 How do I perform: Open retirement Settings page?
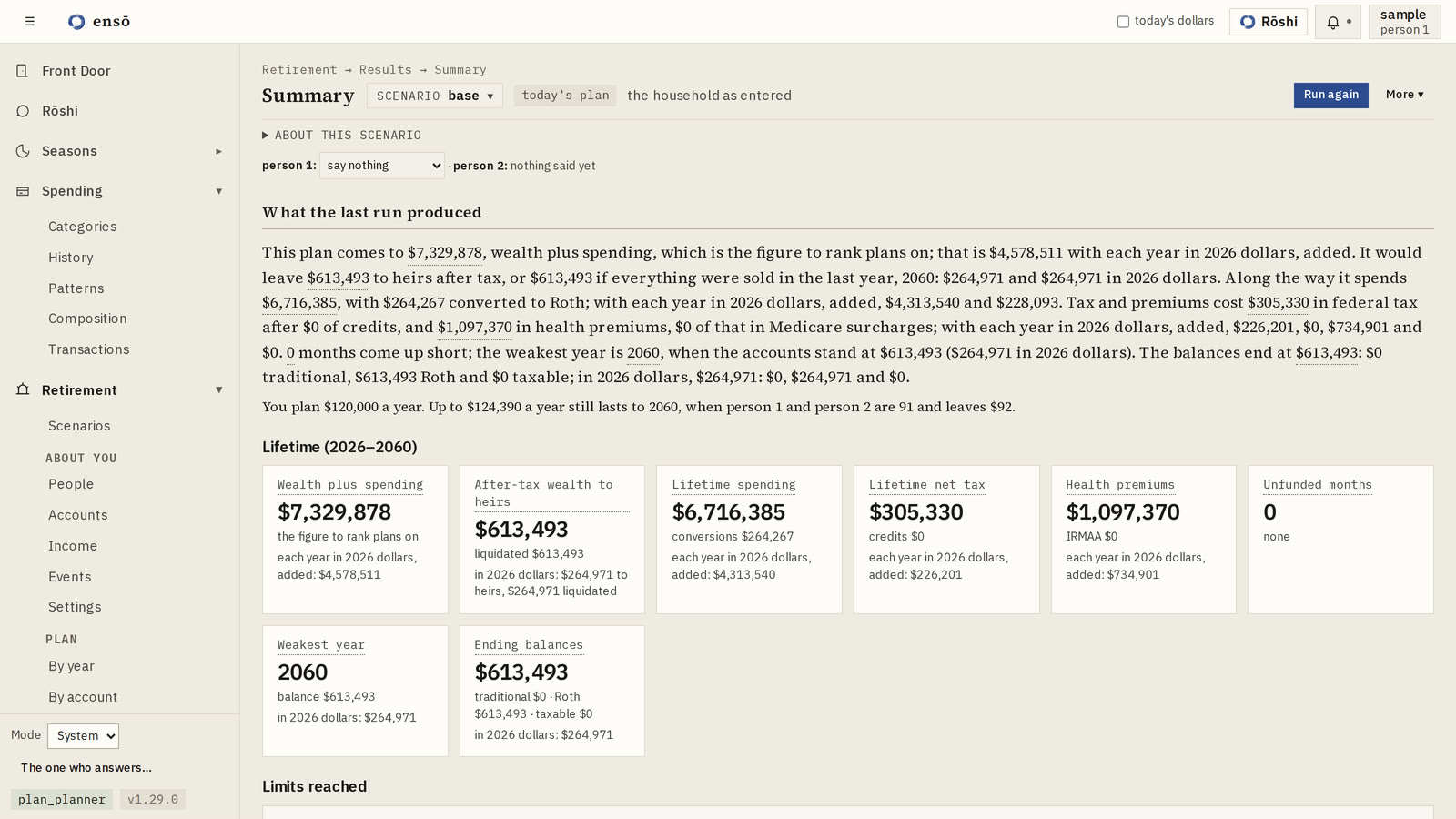tap(75, 607)
